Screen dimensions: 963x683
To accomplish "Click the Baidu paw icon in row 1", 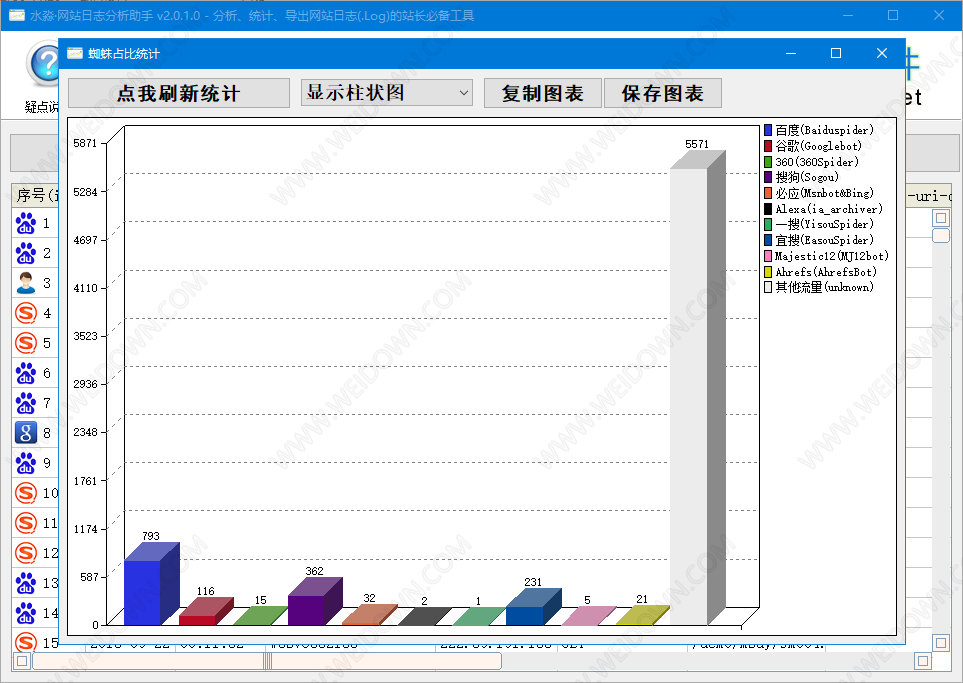I will coord(26,223).
